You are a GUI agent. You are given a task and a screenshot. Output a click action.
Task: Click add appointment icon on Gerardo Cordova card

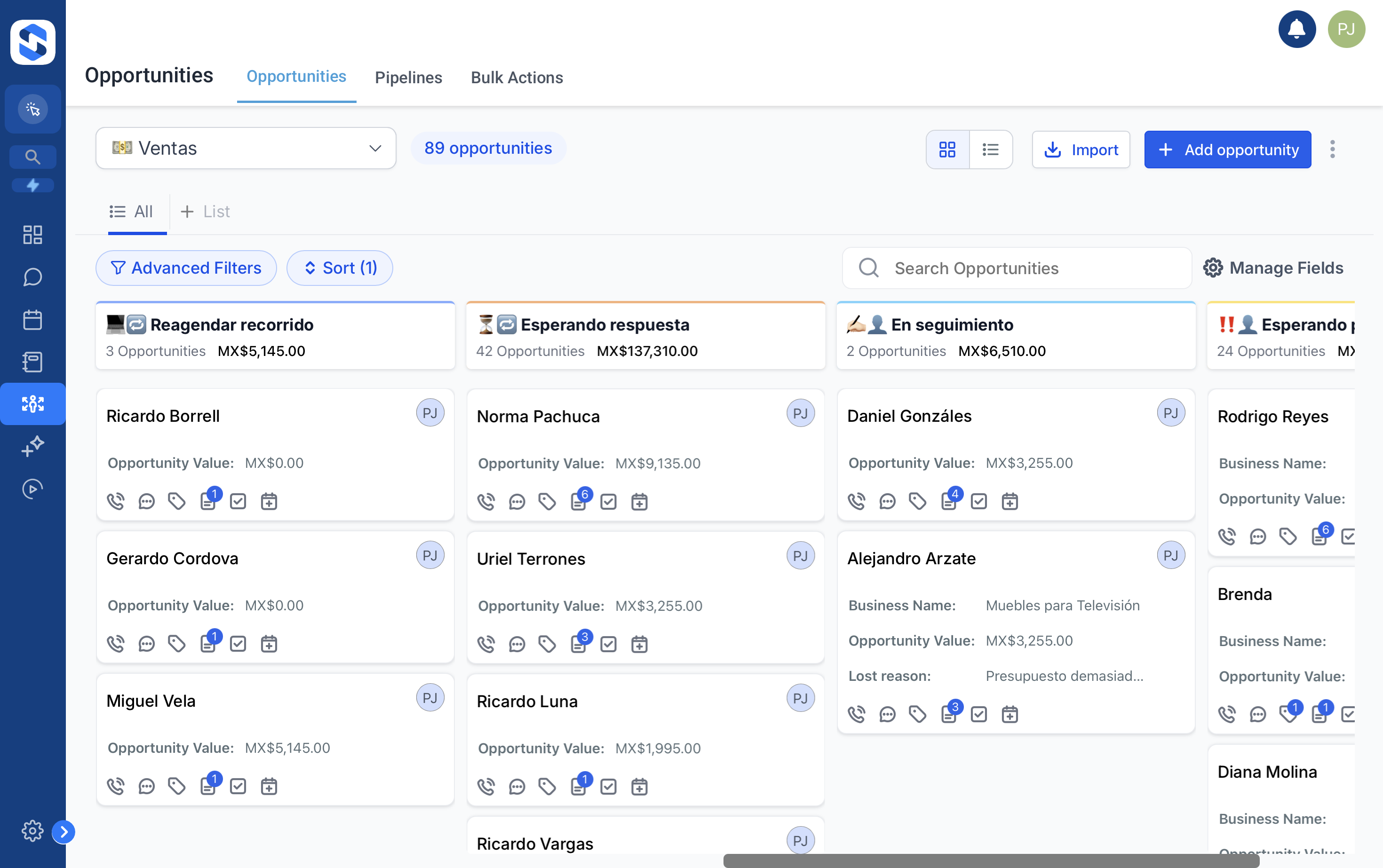coord(269,644)
